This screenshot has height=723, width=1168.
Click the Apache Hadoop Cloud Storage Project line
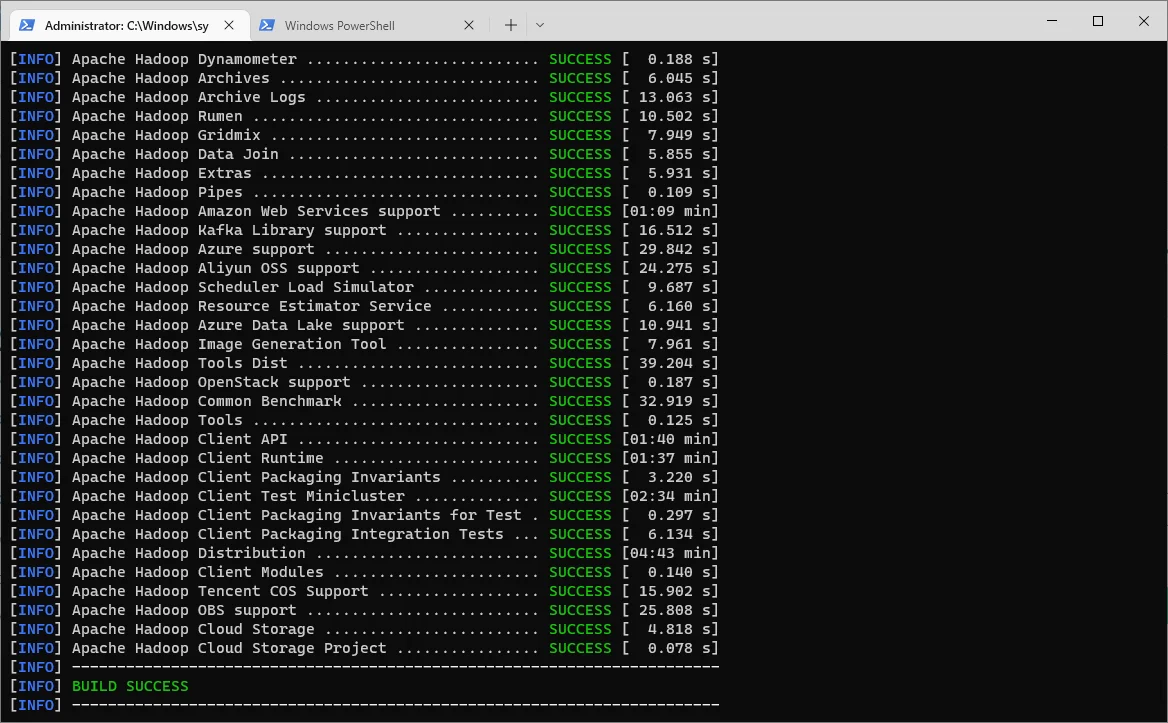pyautogui.click(x=229, y=648)
